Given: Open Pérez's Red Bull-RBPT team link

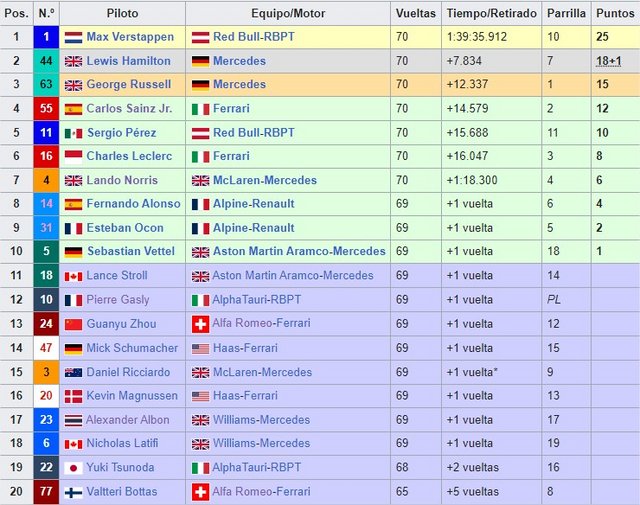Looking at the screenshot, I should (x=253, y=133).
